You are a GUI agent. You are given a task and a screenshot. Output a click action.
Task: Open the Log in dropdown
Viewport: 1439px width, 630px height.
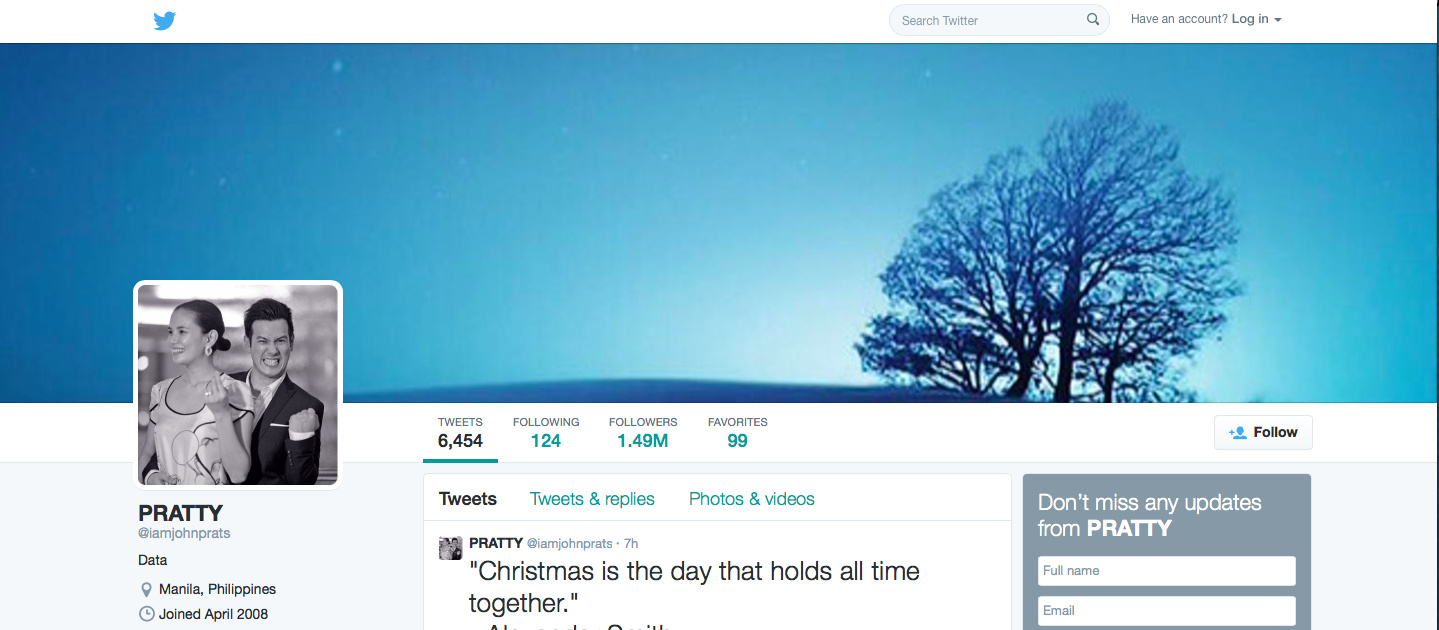point(1256,19)
